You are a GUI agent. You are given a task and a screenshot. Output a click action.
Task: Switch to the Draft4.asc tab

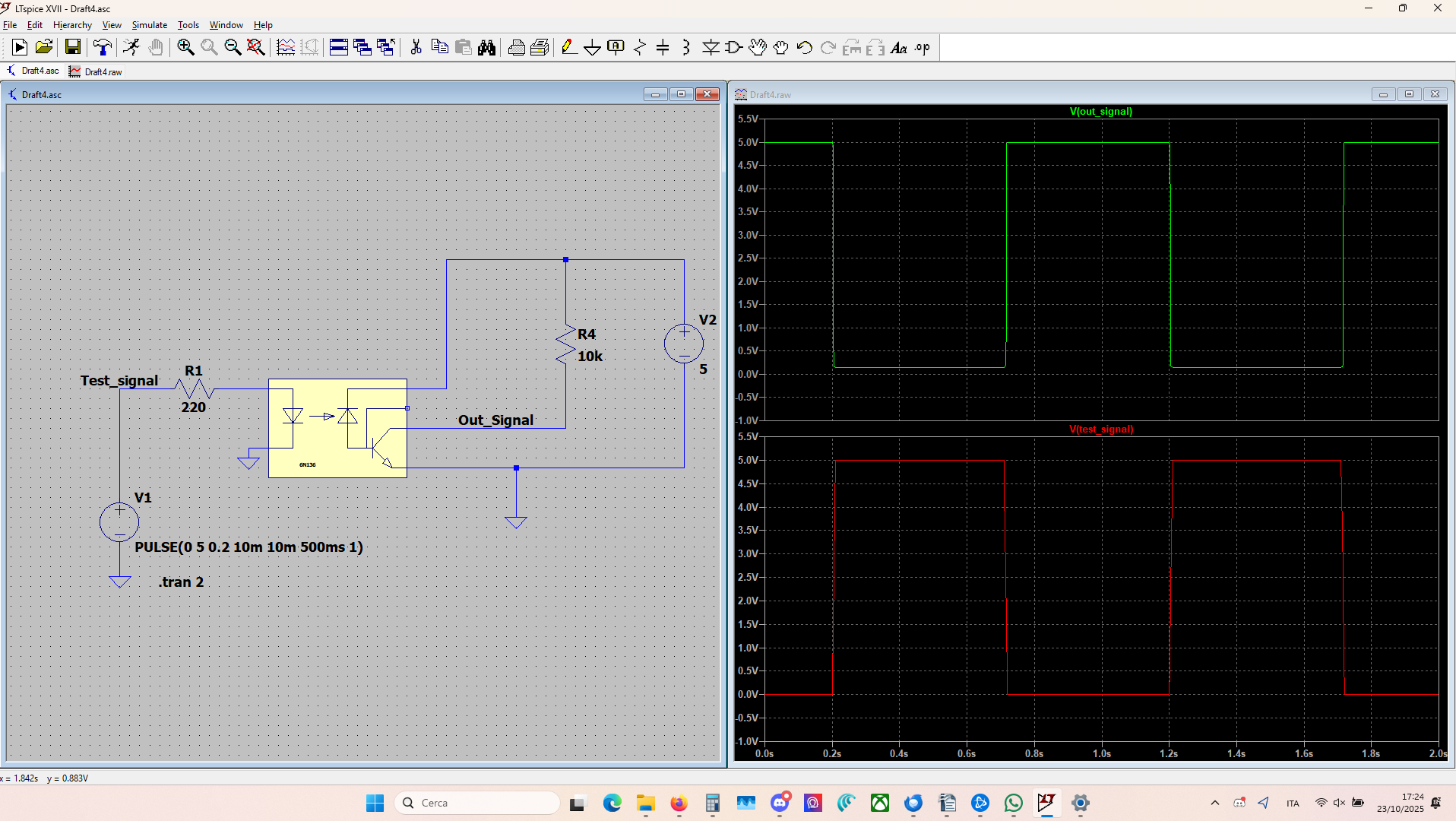point(33,71)
